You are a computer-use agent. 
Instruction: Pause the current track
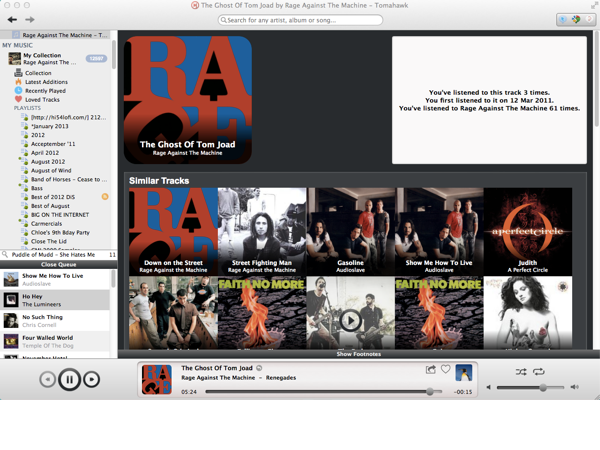[69, 379]
